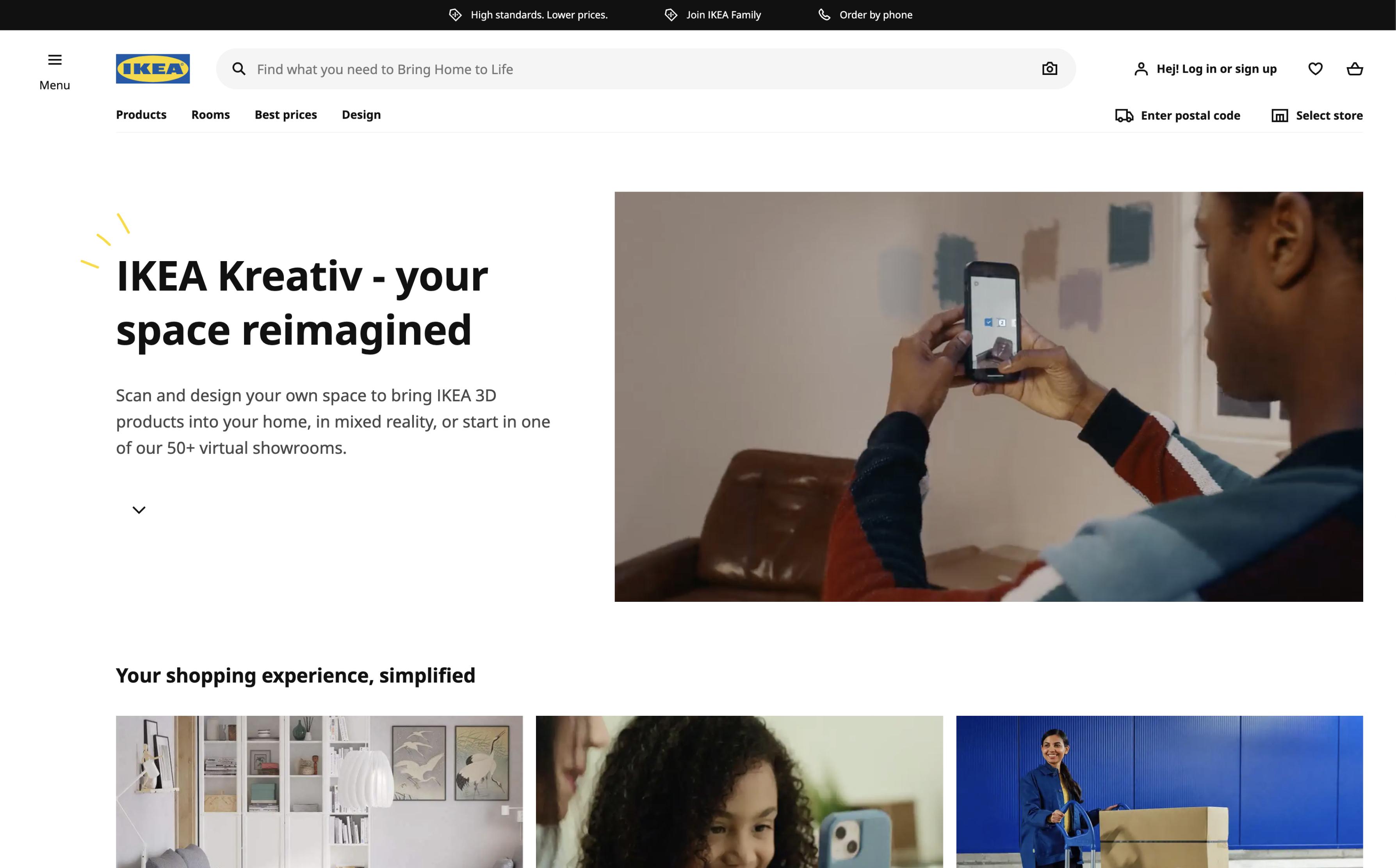
Task: Click the magnifying glass search icon
Action: click(x=239, y=69)
